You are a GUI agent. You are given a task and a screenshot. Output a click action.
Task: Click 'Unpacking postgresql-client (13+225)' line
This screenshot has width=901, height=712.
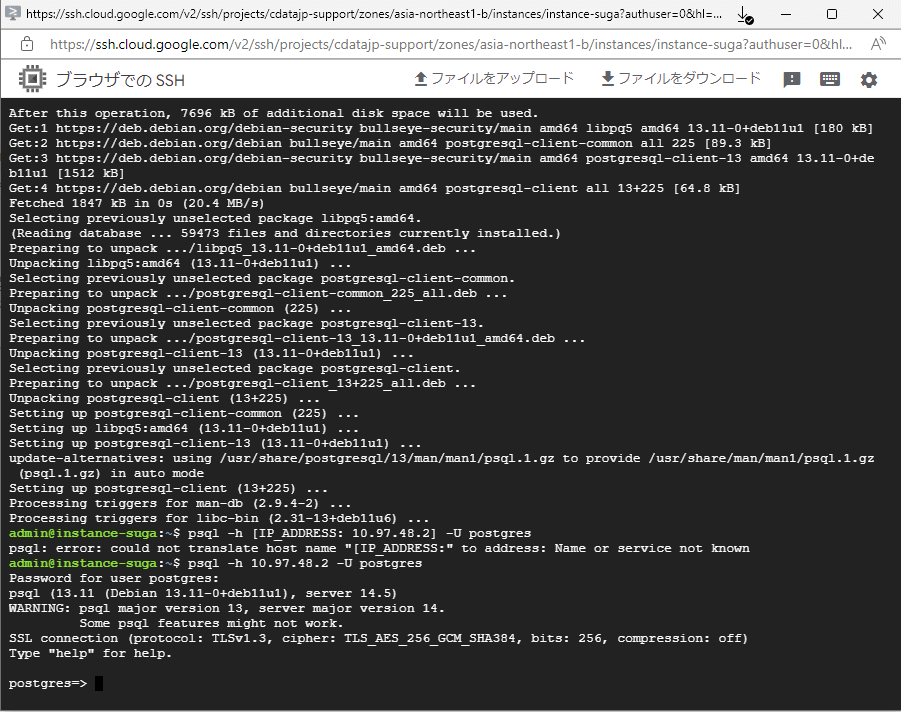(x=164, y=398)
